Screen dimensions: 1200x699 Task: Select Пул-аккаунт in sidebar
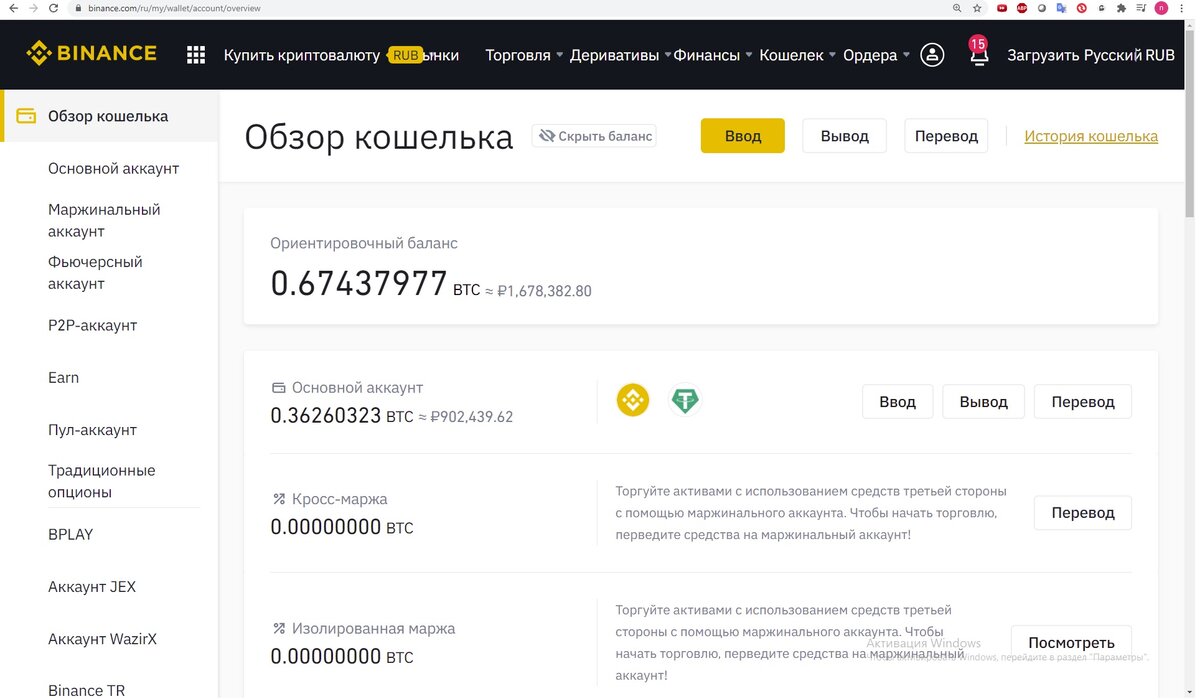pyautogui.click(x=92, y=429)
